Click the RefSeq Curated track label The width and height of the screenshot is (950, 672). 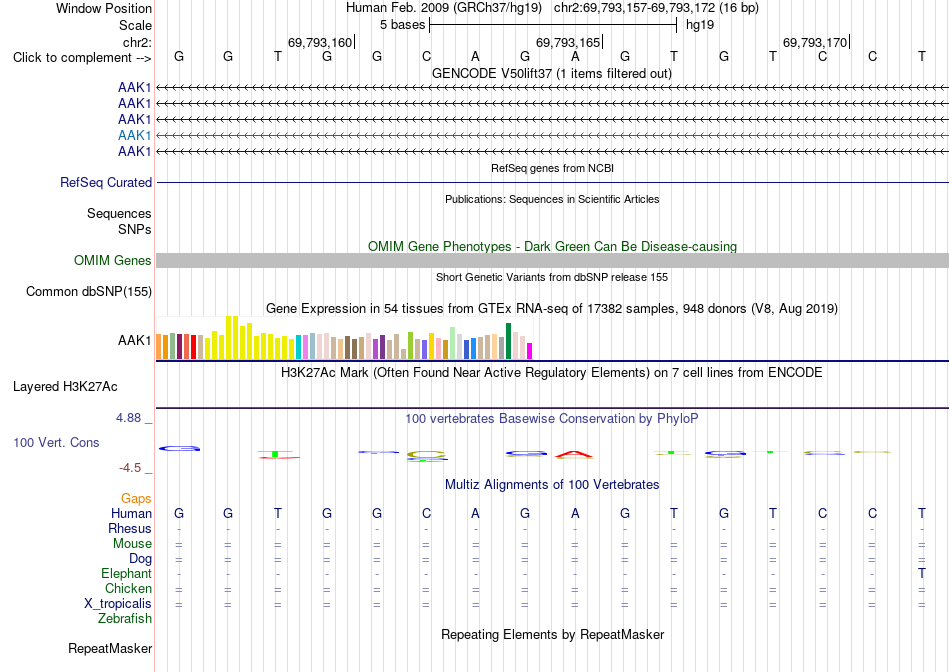point(106,182)
